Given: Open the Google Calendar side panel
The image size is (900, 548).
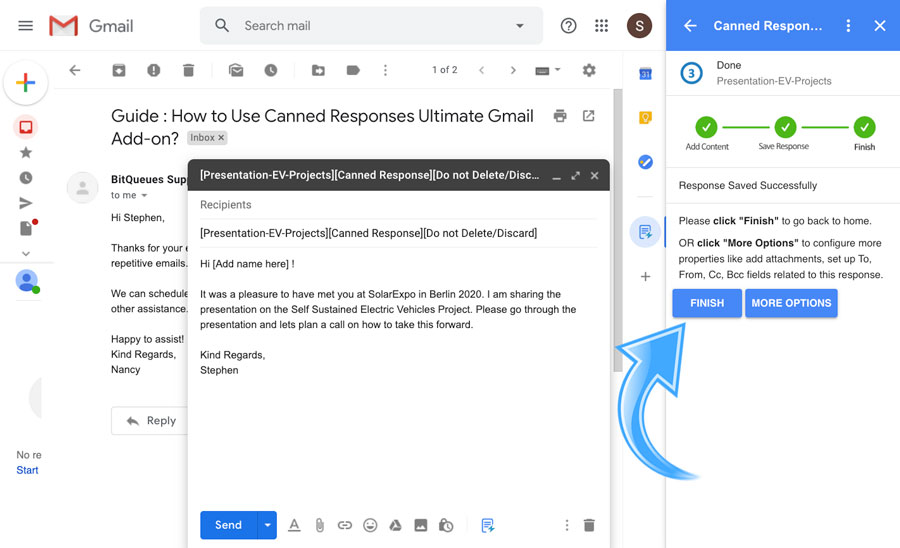Looking at the screenshot, I should (645, 73).
